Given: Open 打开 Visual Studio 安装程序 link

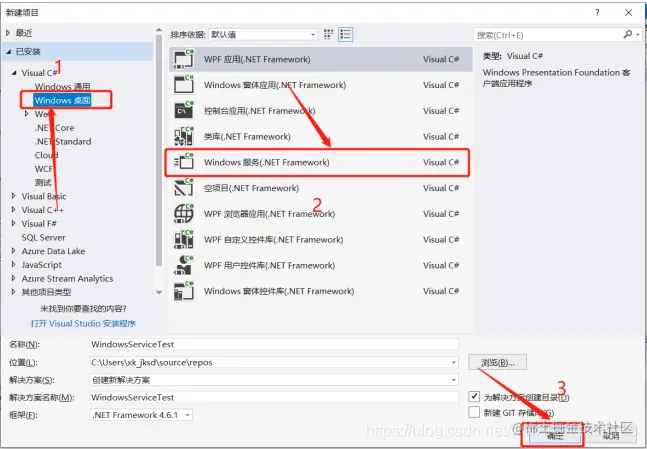Looking at the screenshot, I should (83, 324).
